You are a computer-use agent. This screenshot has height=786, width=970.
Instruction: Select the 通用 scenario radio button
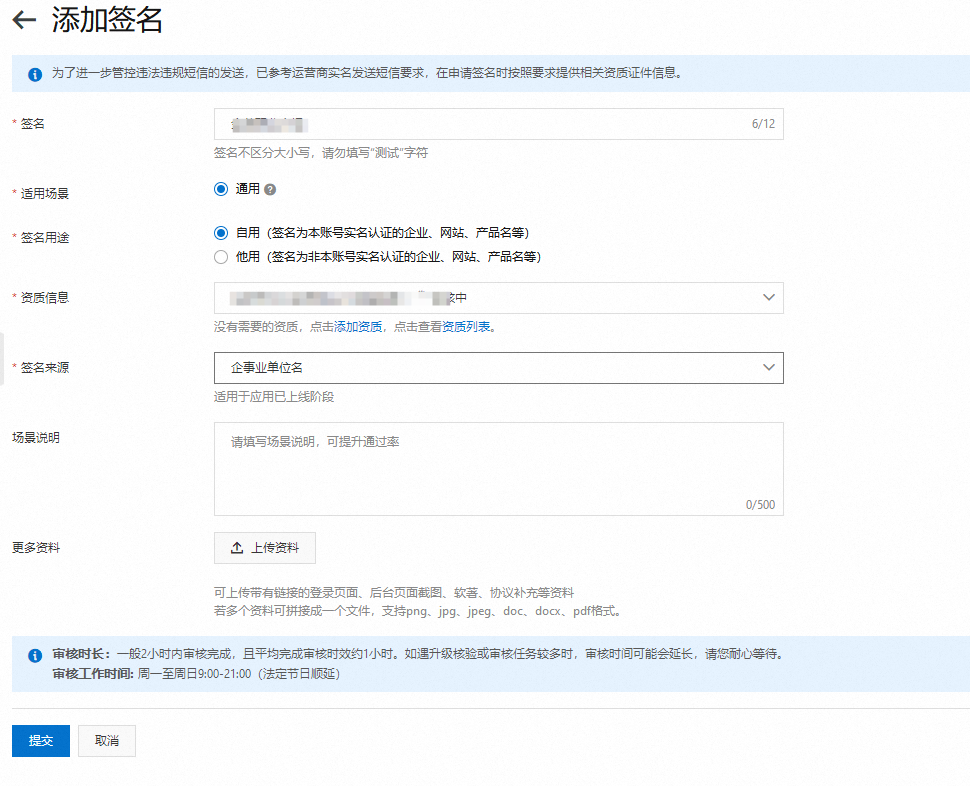221,189
